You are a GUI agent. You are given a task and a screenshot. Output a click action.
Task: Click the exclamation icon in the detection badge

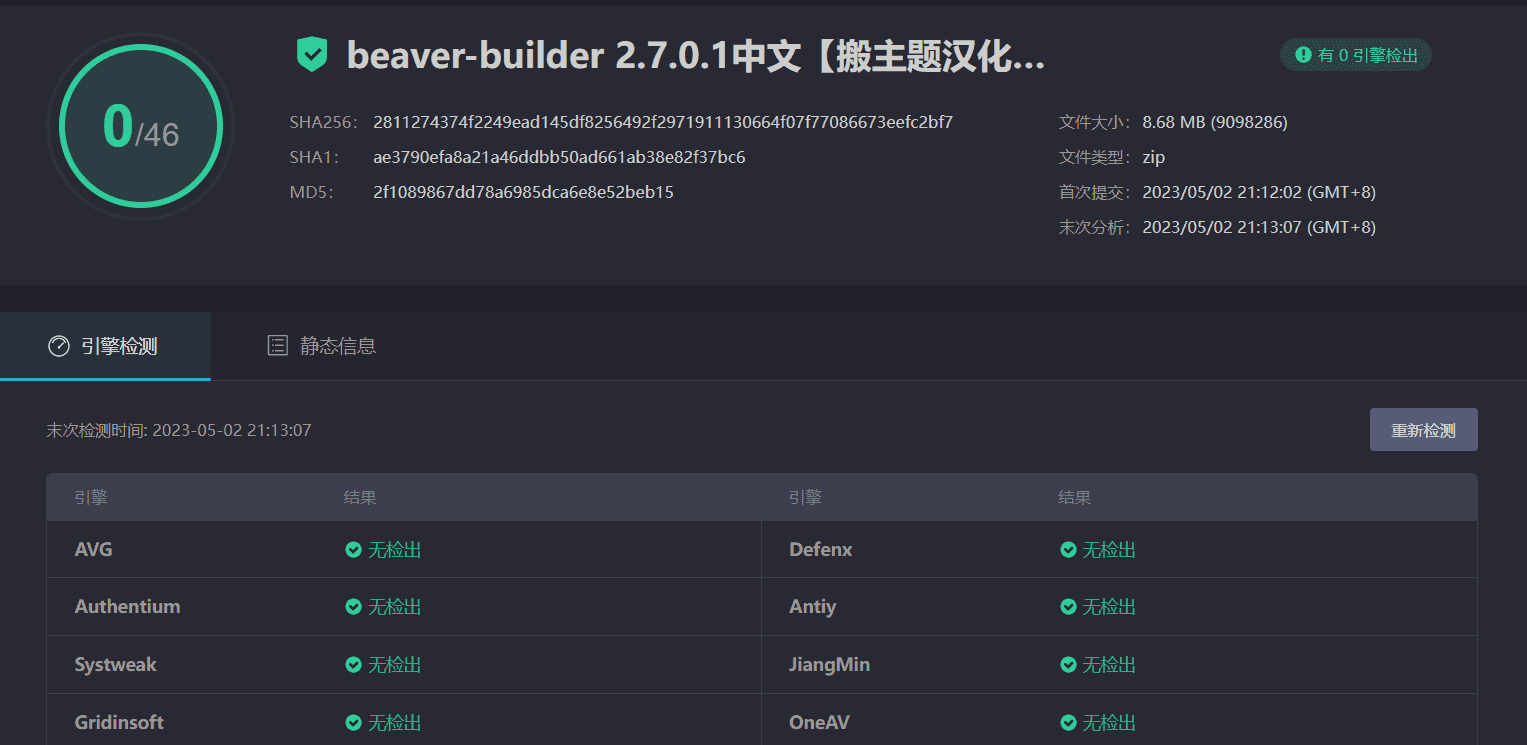pyautogui.click(x=1303, y=55)
